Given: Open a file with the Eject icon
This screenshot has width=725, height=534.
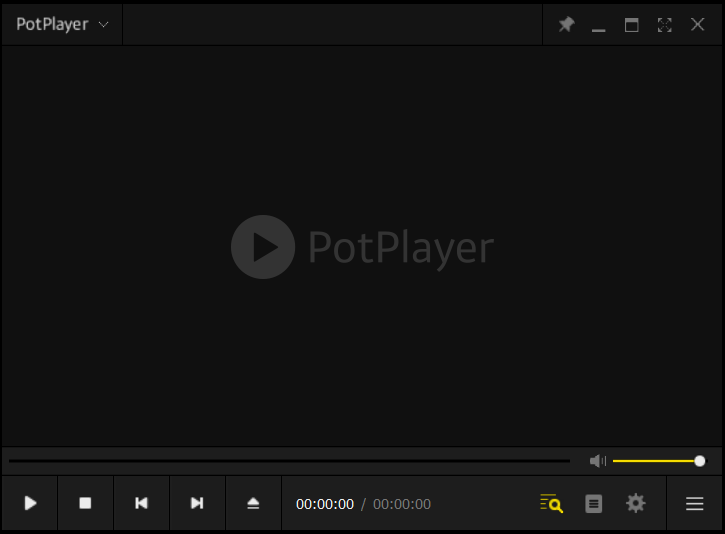Looking at the screenshot, I should tap(253, 503).
